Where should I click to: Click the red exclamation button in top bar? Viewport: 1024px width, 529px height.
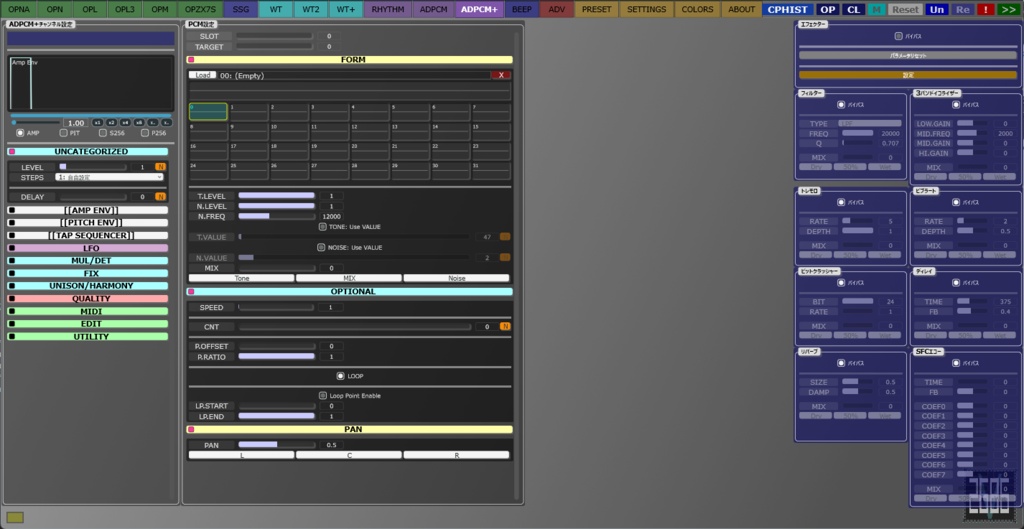point(985,9)
